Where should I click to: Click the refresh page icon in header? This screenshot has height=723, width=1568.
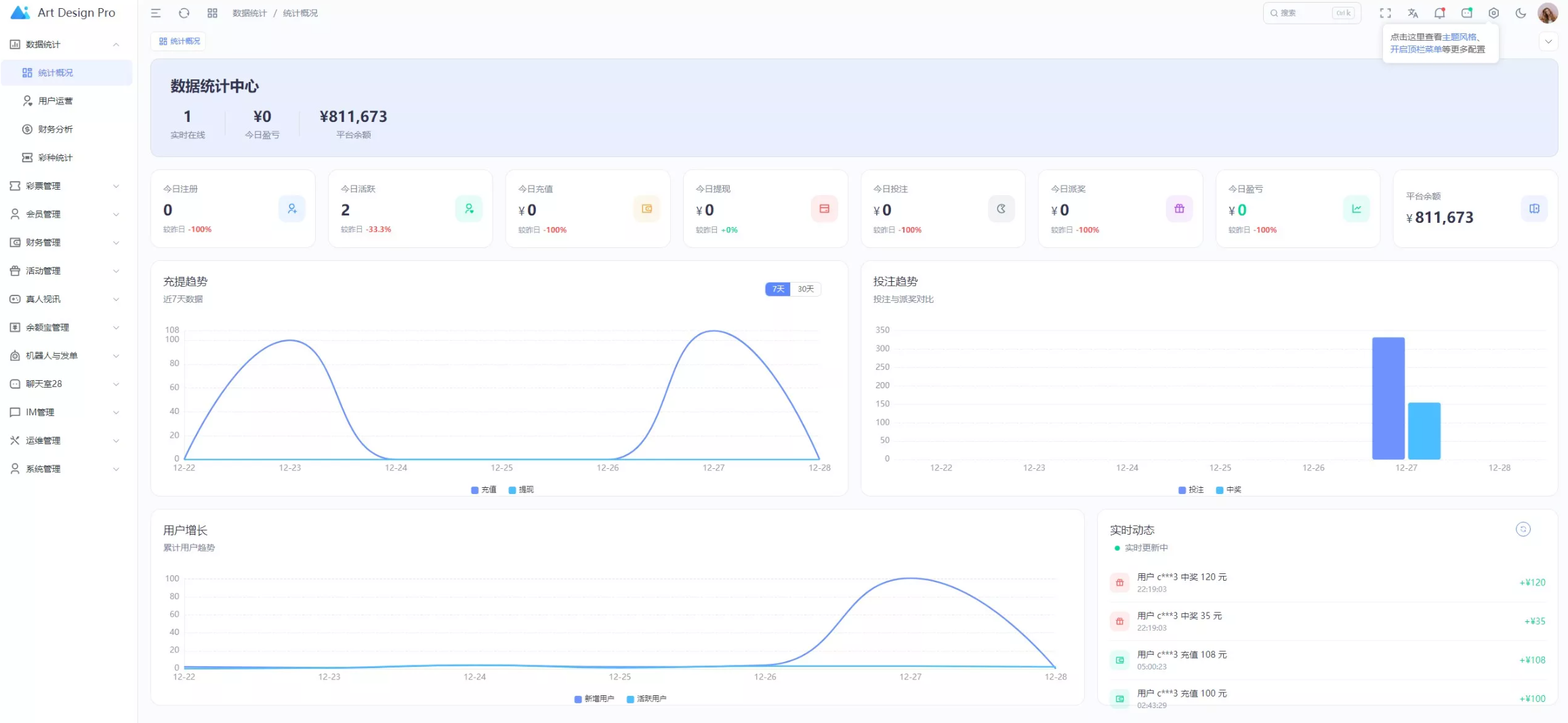click(184, 13)
